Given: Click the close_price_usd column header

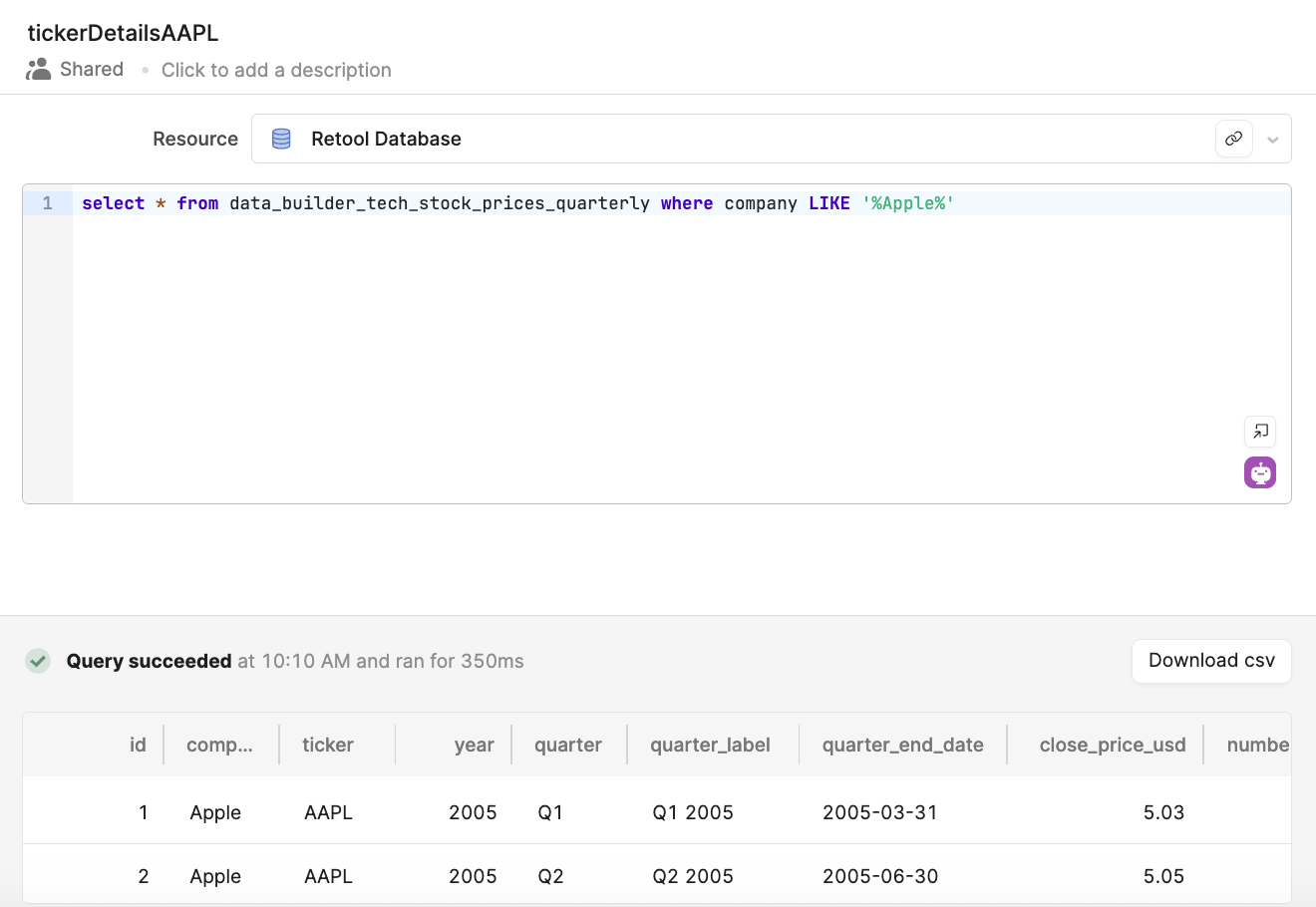Looking at the screenshot, I should tap(1112, 744).
